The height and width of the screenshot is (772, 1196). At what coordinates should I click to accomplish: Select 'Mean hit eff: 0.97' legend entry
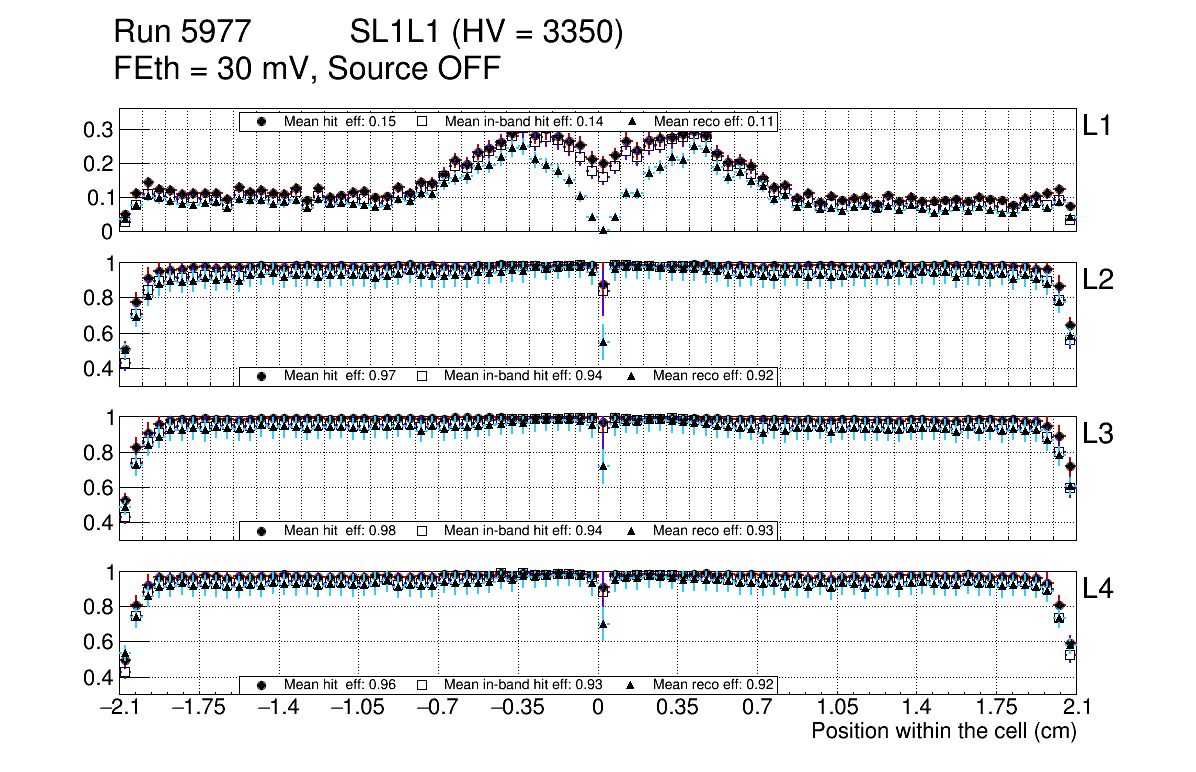[340, 377]
